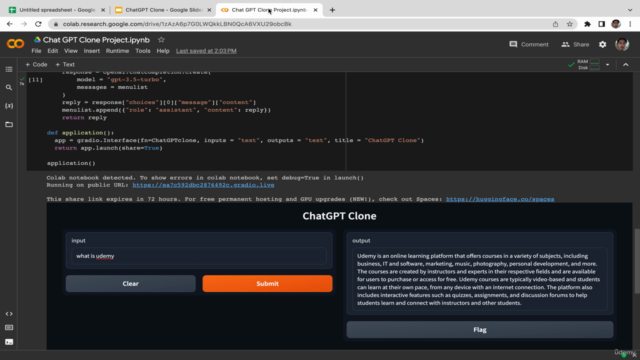Open the Tools menu

click(143, 51)
